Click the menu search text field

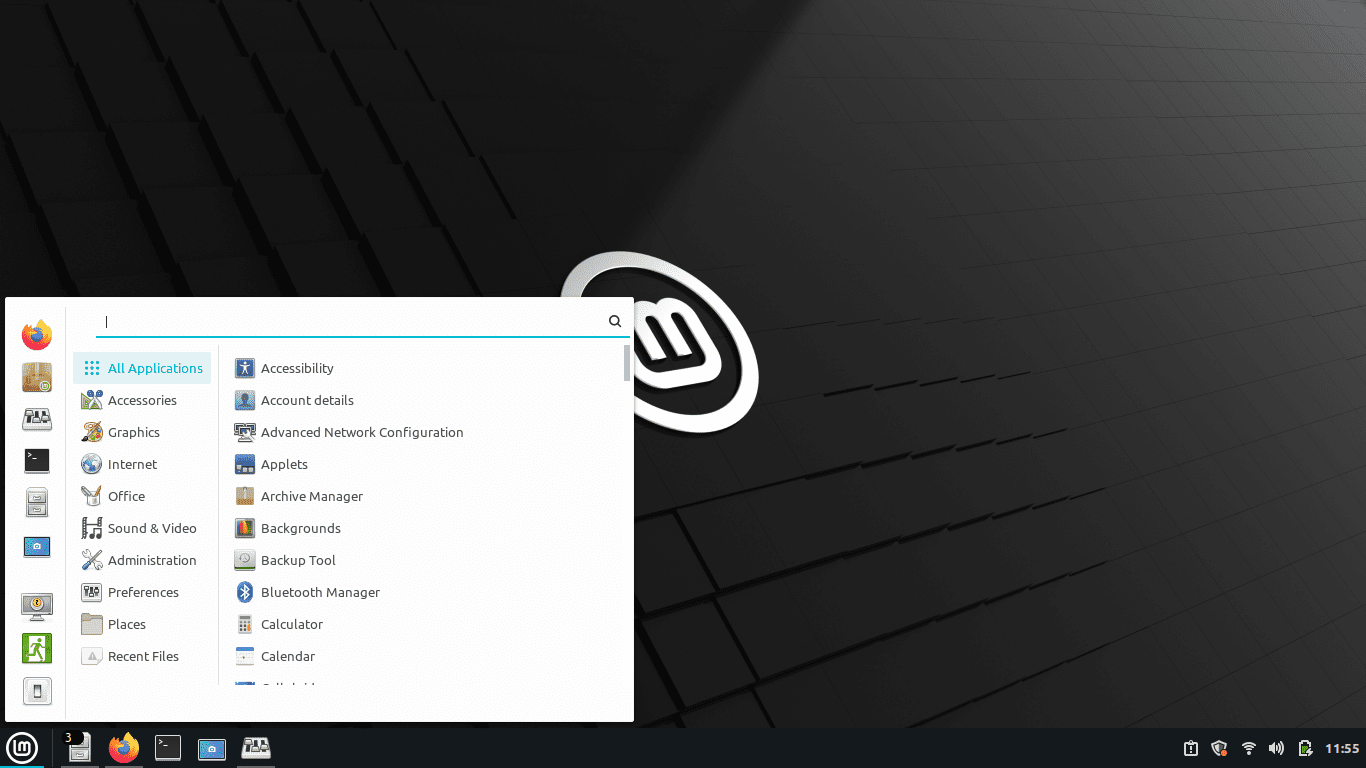(350, 321)
